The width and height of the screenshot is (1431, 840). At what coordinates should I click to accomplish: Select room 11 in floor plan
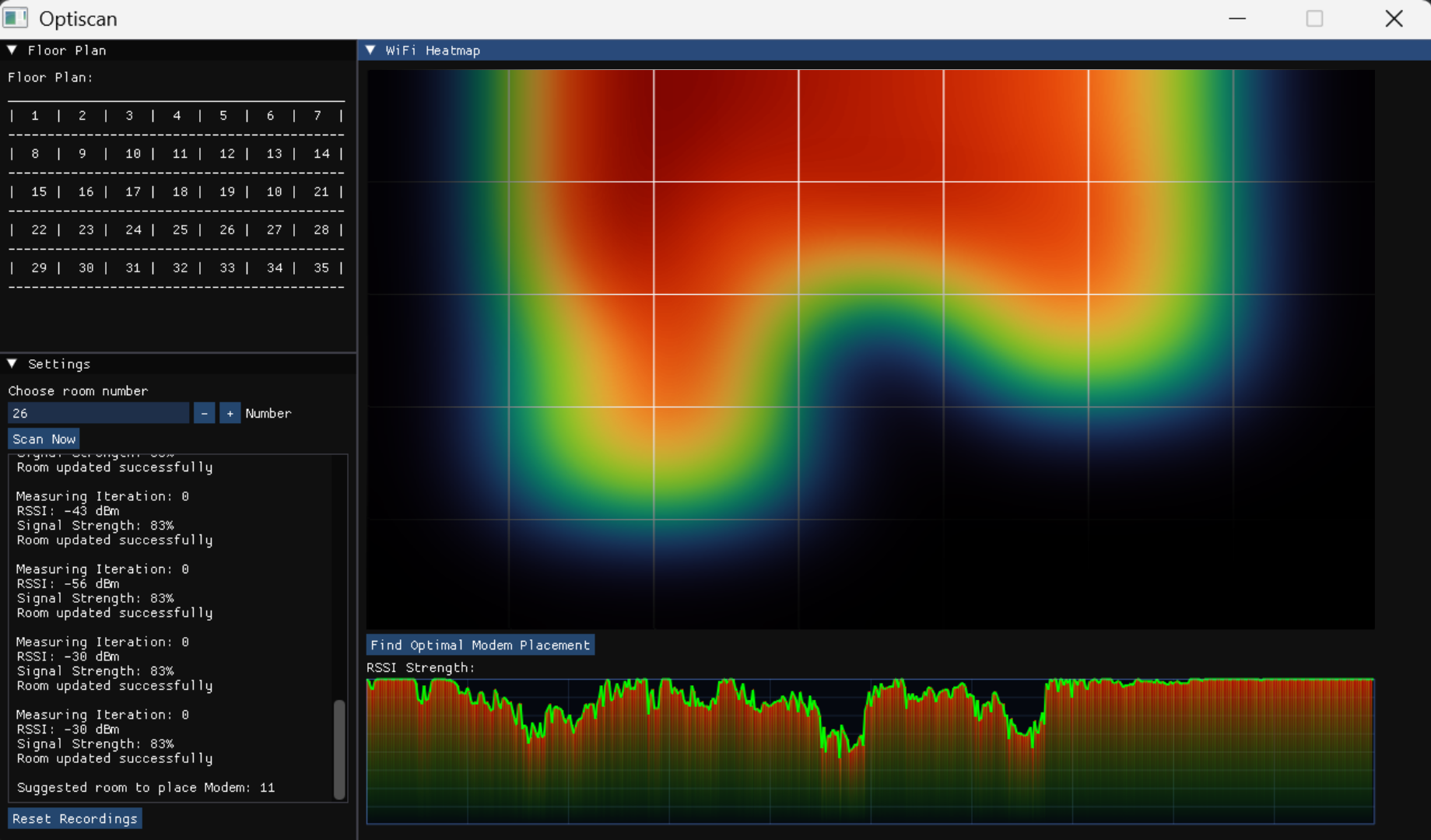[180, 153]
